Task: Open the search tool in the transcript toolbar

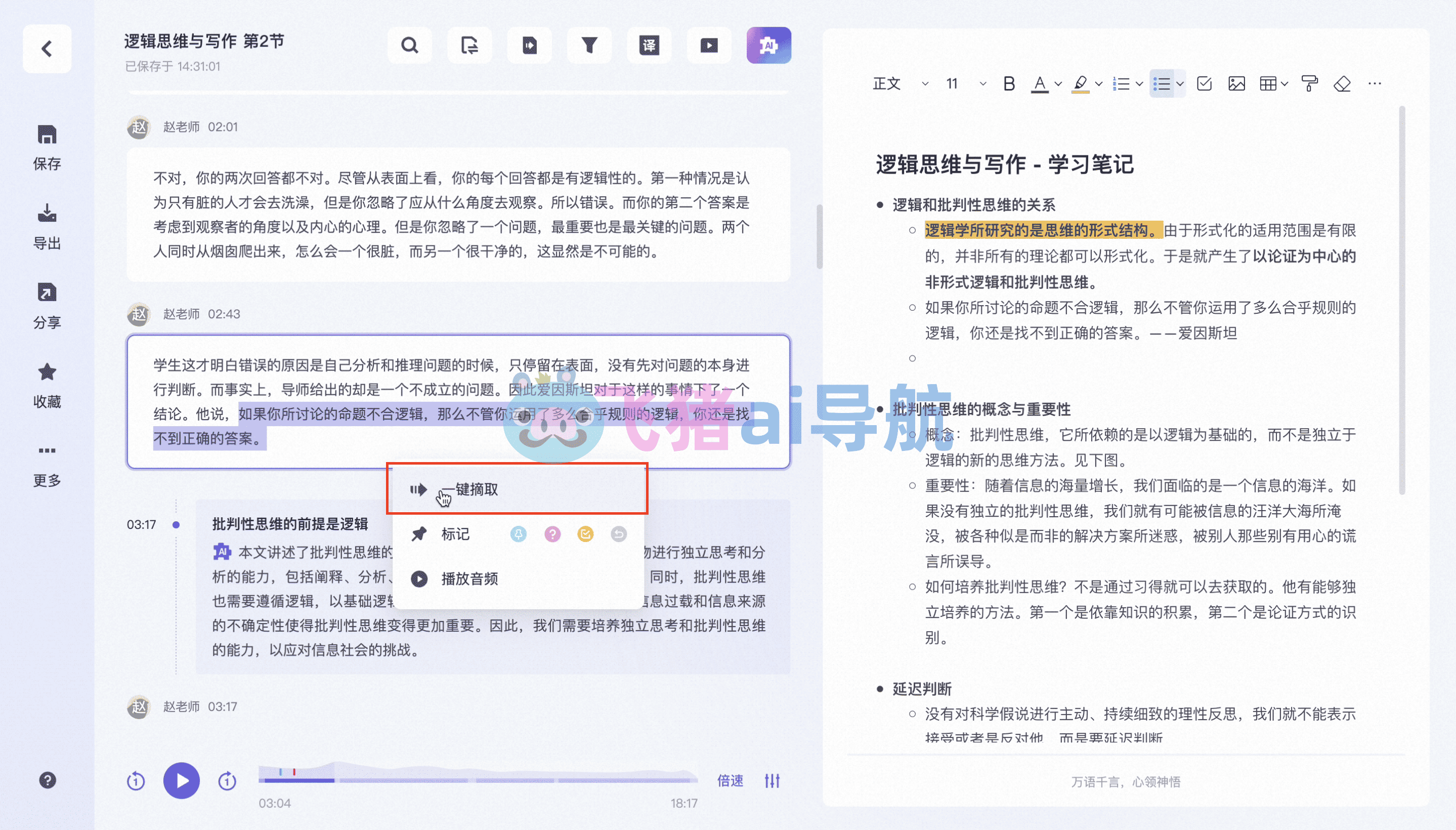Action: [409, 45]
